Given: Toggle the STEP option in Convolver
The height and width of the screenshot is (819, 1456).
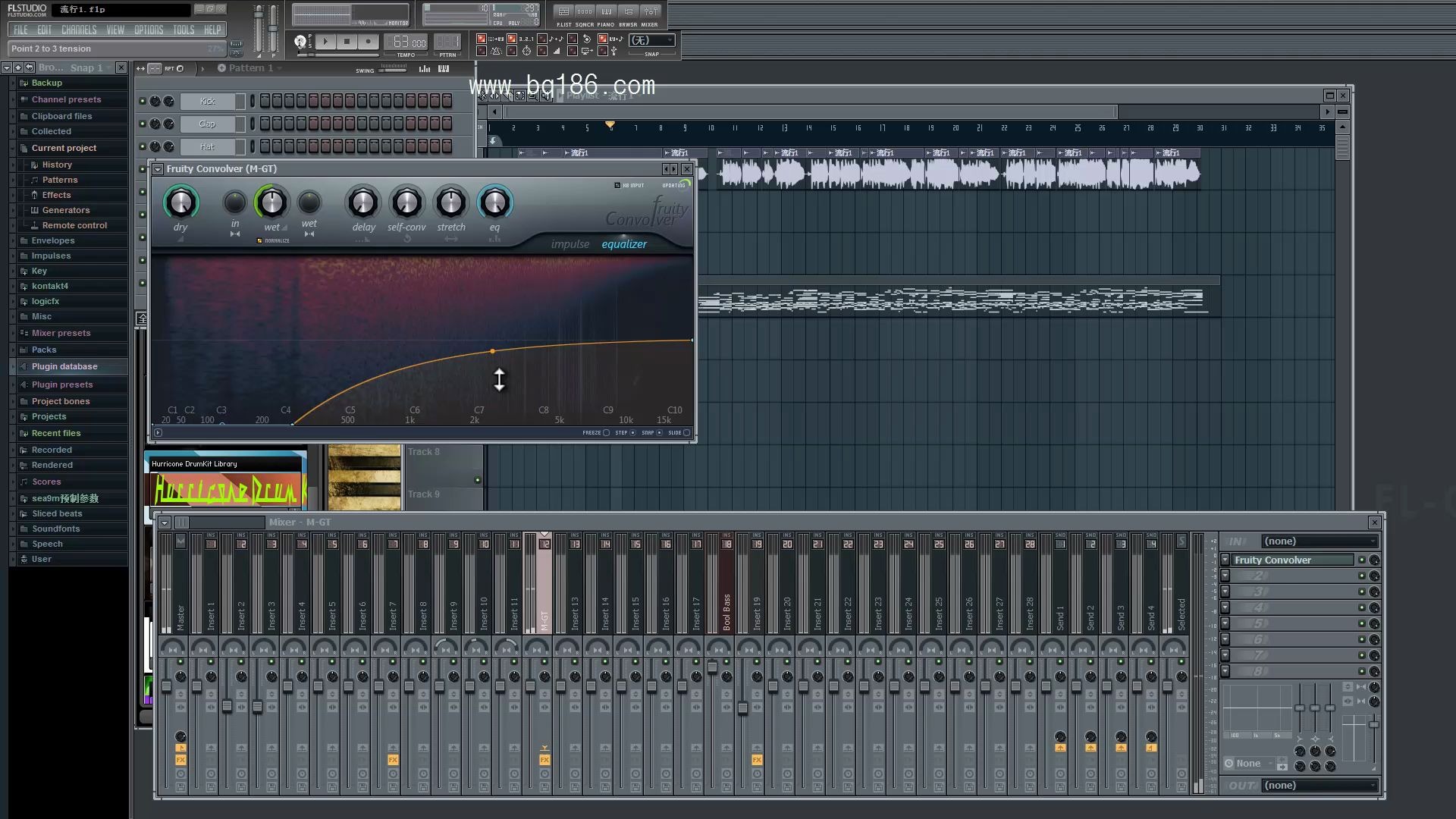Looking at the screenshot, I should coord(632,433).
